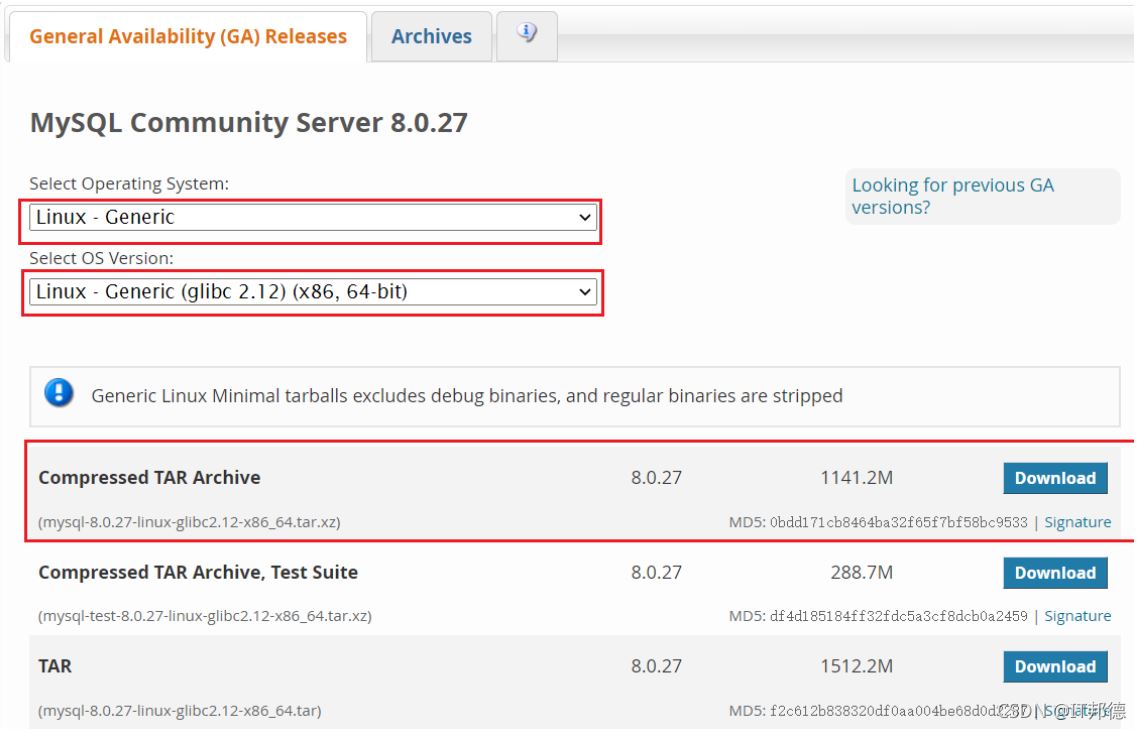Open Signature link for Compressed TAR Archive
The width and height of the screenshot is (1141, 729).
[1077, 522]
